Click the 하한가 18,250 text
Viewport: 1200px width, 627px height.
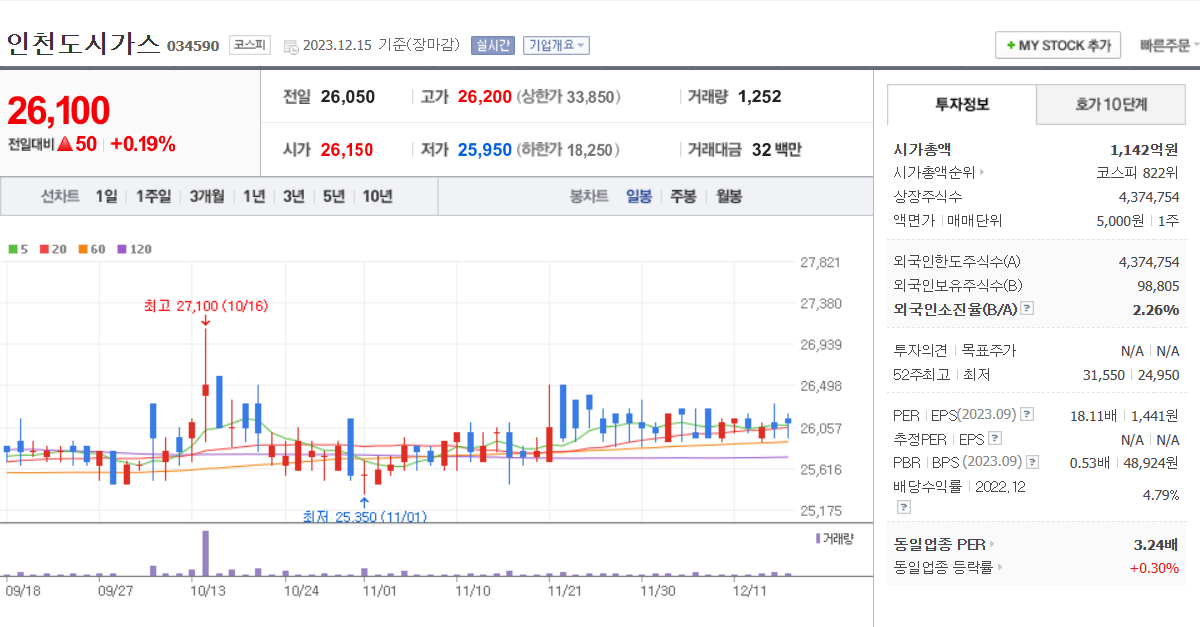click(568, 150)
